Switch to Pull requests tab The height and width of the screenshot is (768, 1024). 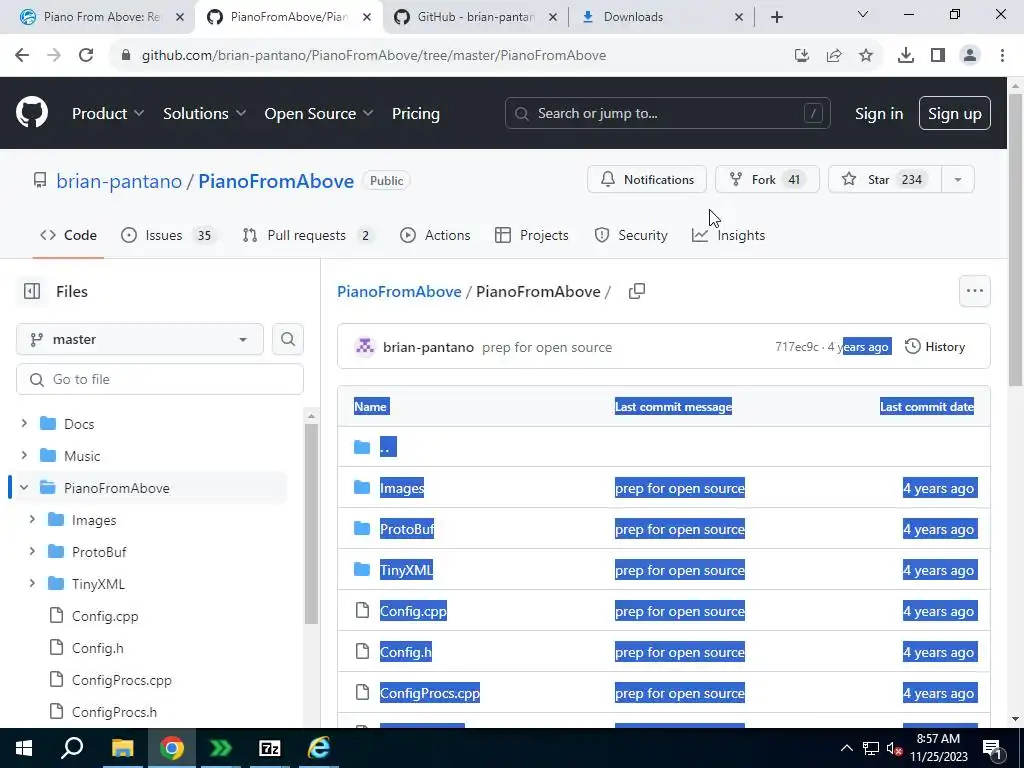(x=306, y=235)
